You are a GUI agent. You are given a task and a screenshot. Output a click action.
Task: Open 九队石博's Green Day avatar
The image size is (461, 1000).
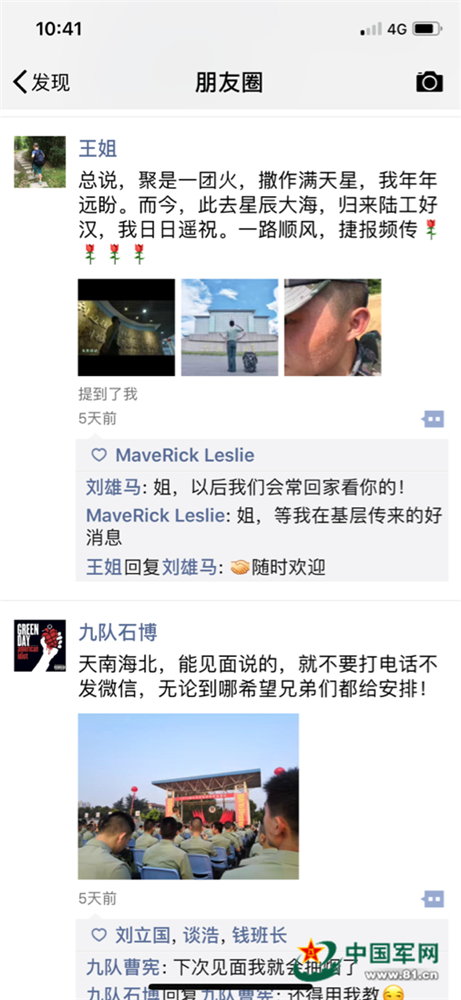(x=40, y=645)
